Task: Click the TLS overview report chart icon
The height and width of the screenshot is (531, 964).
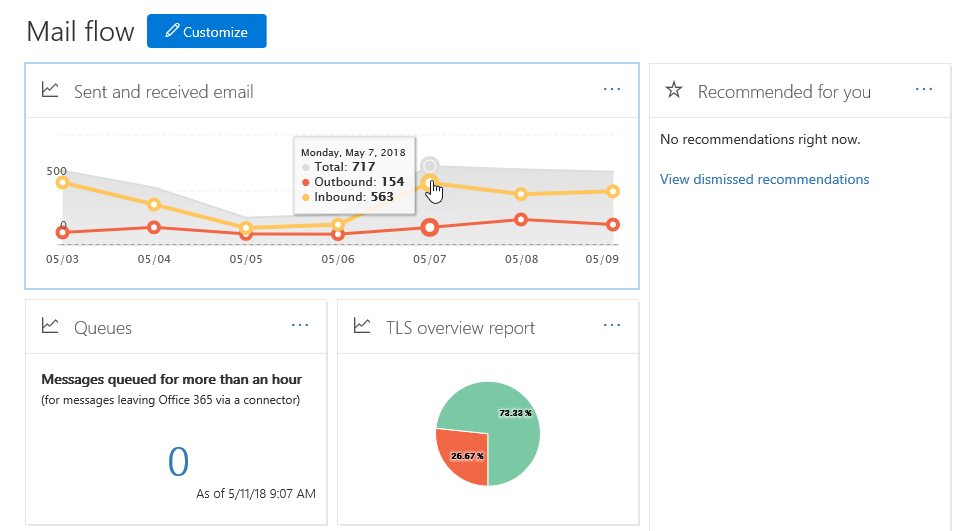Action: 362,326
